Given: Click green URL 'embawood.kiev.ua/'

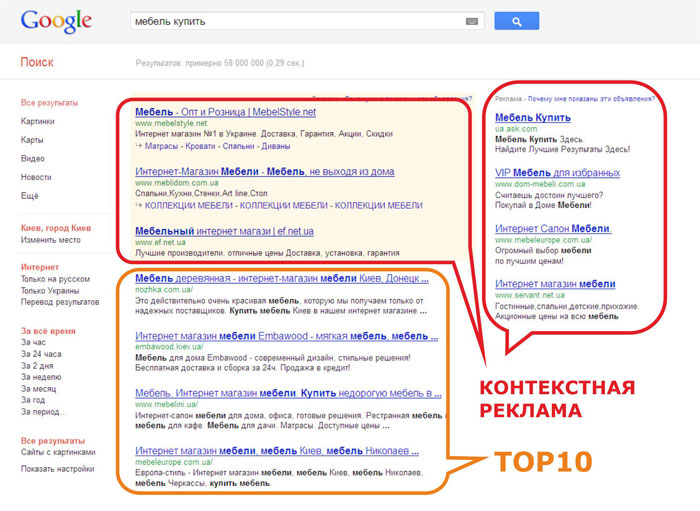Looking at the screenshot, I should (169, 347).
